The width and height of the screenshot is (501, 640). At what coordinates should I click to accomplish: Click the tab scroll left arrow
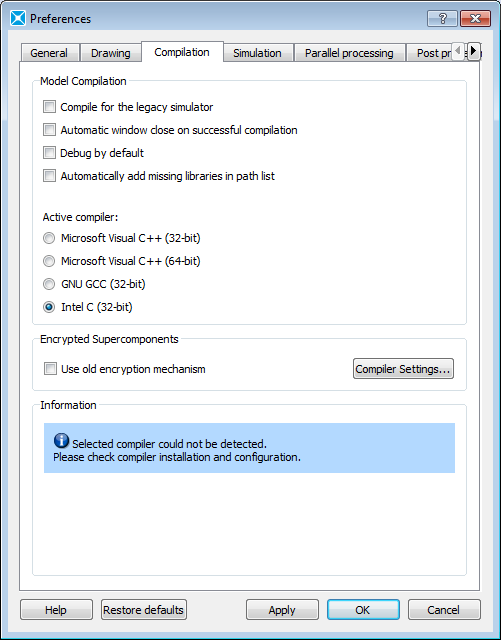[x=458, y=51]
